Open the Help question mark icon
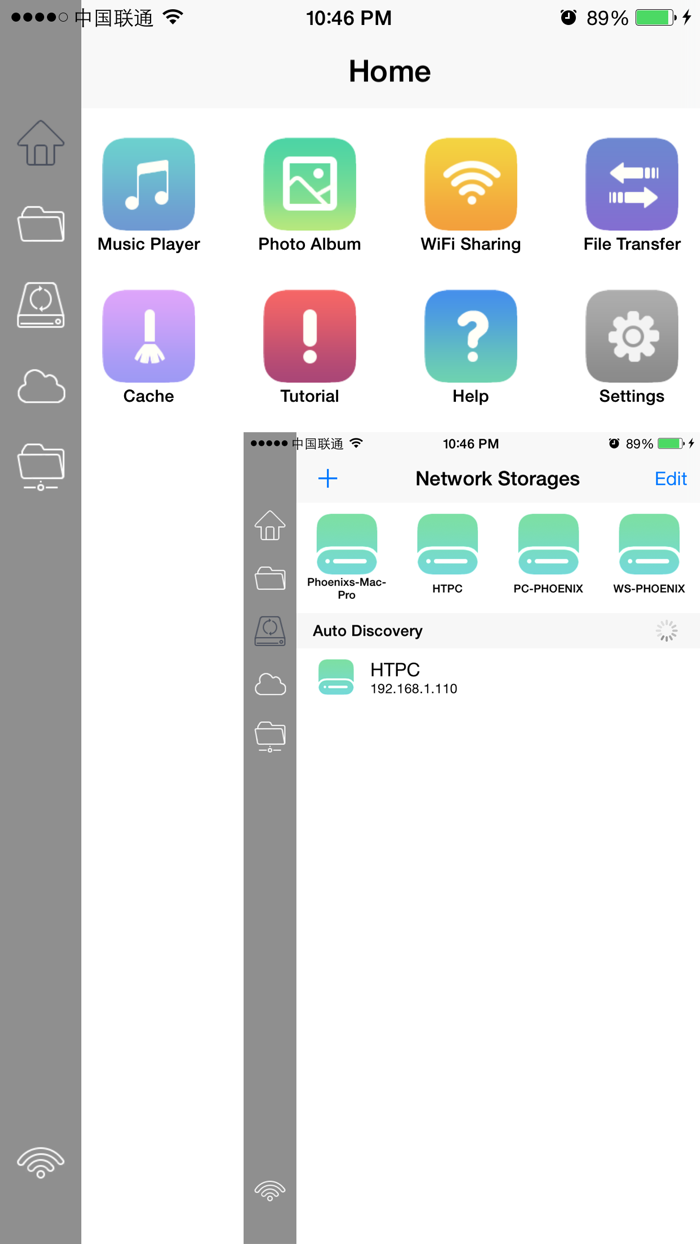Viewport: 700px width, 1244px height. 470,336
